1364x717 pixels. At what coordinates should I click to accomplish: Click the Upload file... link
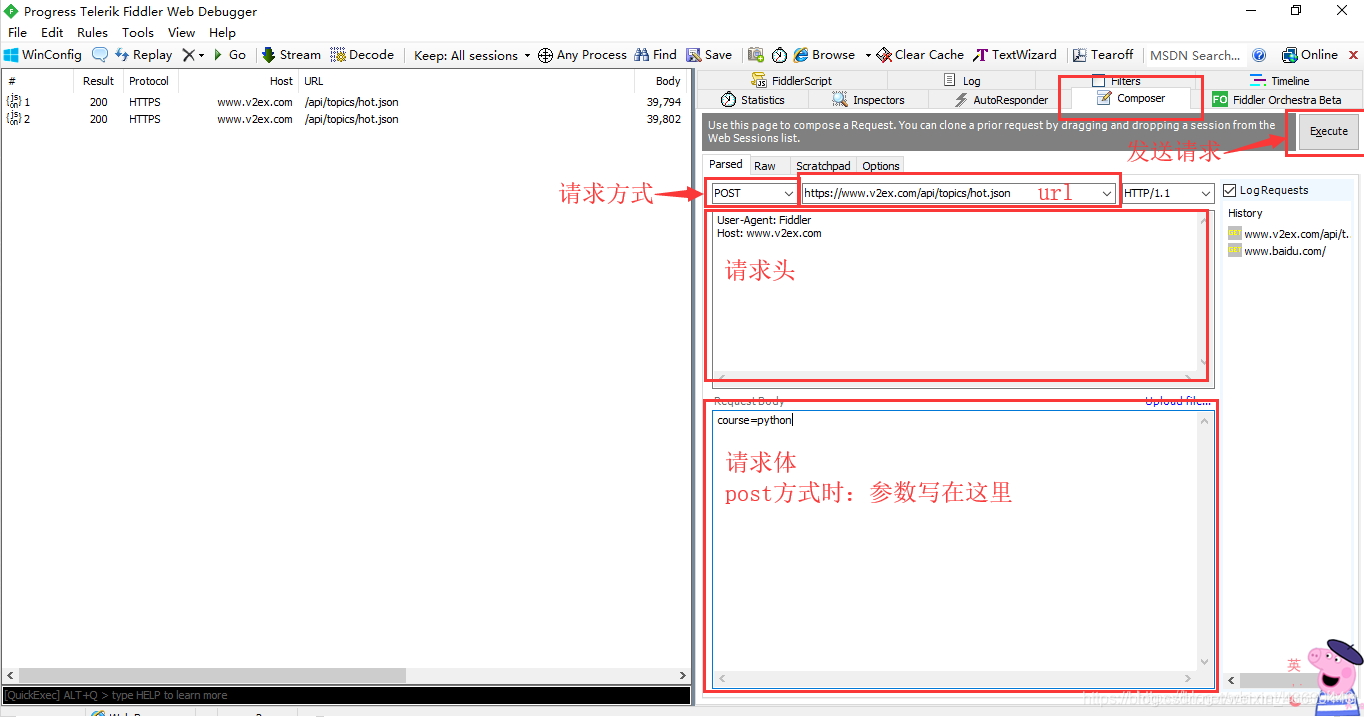[1178, 401]
